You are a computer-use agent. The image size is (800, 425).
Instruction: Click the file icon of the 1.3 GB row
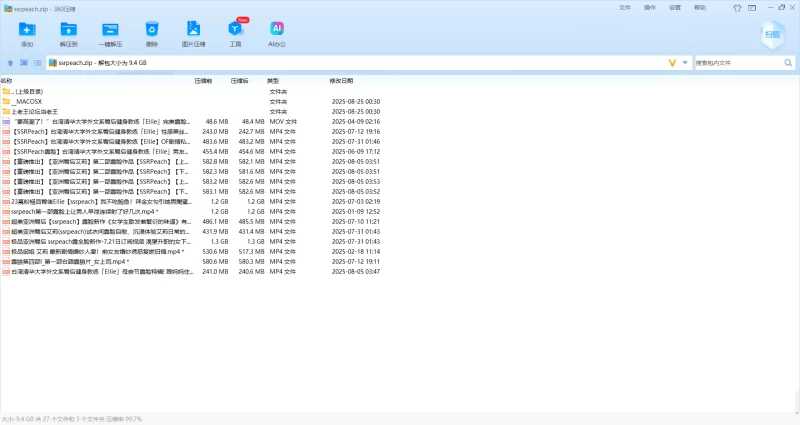[x=6, y=241]
